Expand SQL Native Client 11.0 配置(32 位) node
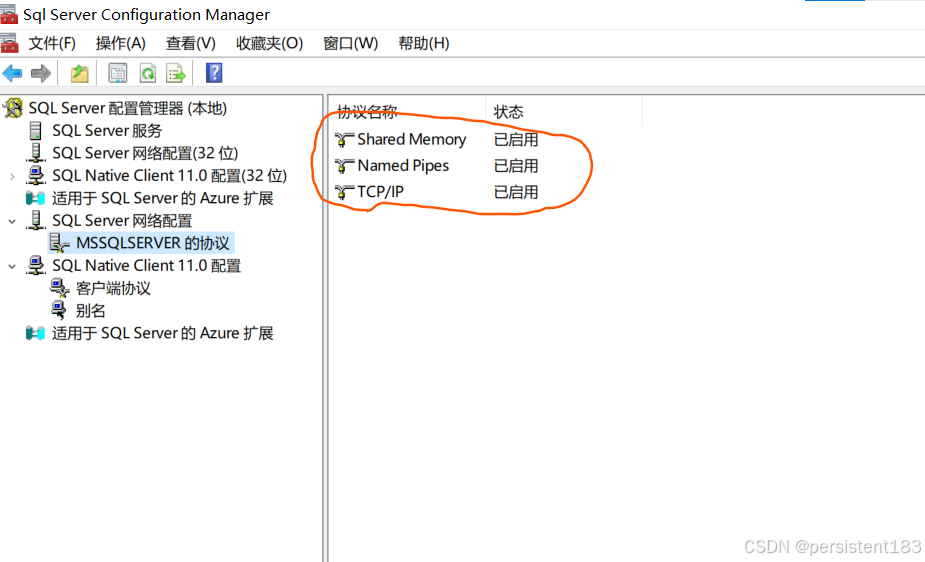Screen dimensions: 925x562 [x=12, y=176]
